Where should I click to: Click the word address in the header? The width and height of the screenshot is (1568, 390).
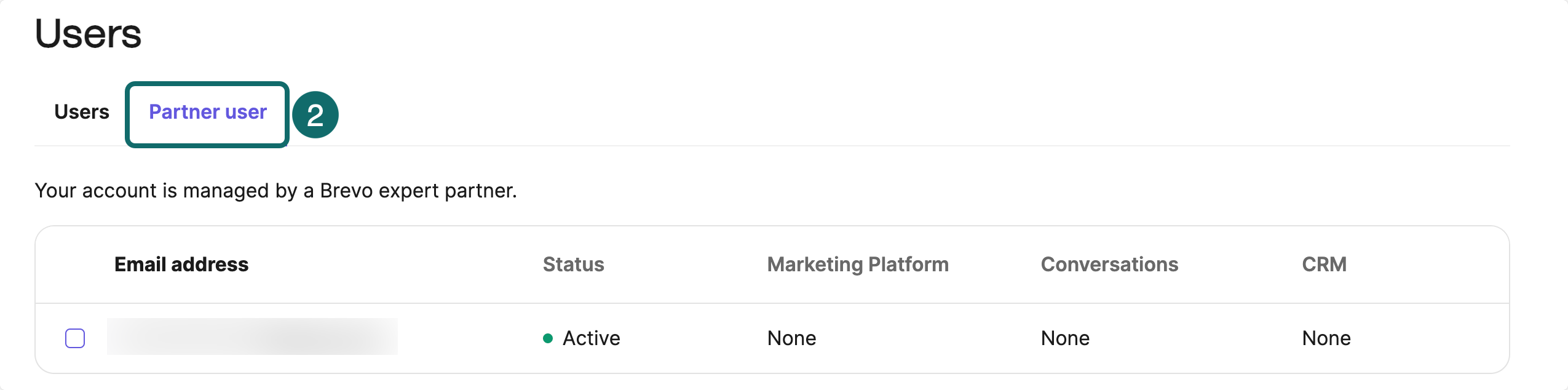tap(210, 265)
